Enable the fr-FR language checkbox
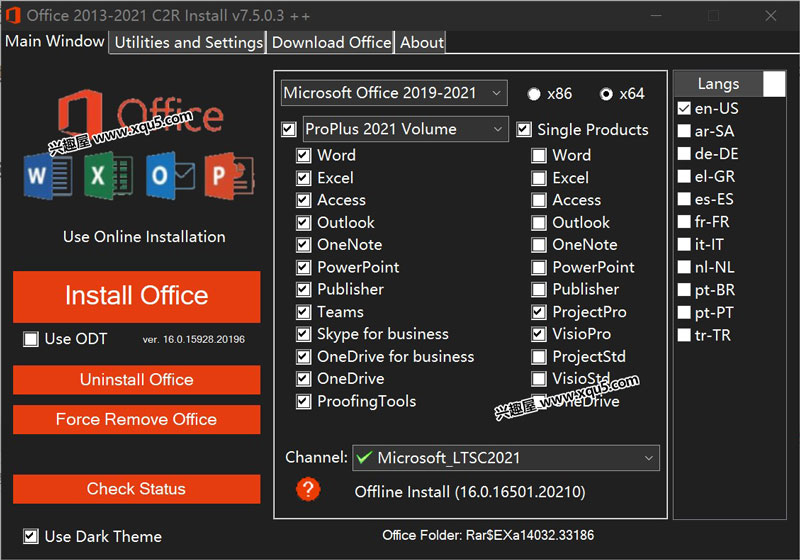 (684, 222)
